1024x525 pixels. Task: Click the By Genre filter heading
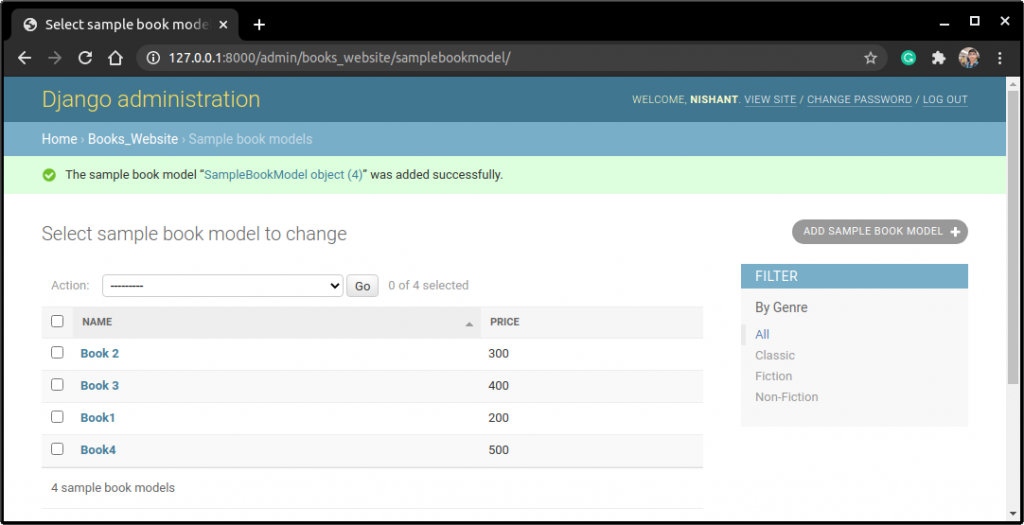[781, 308]
